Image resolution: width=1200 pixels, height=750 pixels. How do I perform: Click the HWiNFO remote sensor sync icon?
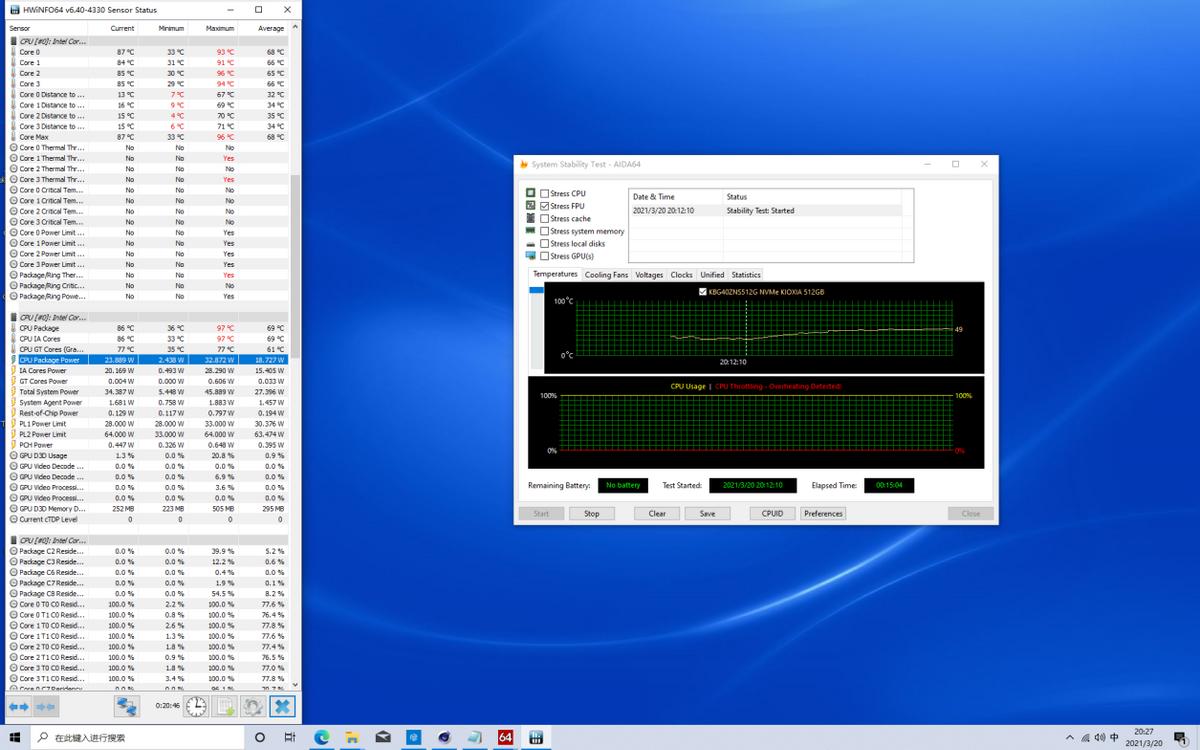tap(127, 707)
